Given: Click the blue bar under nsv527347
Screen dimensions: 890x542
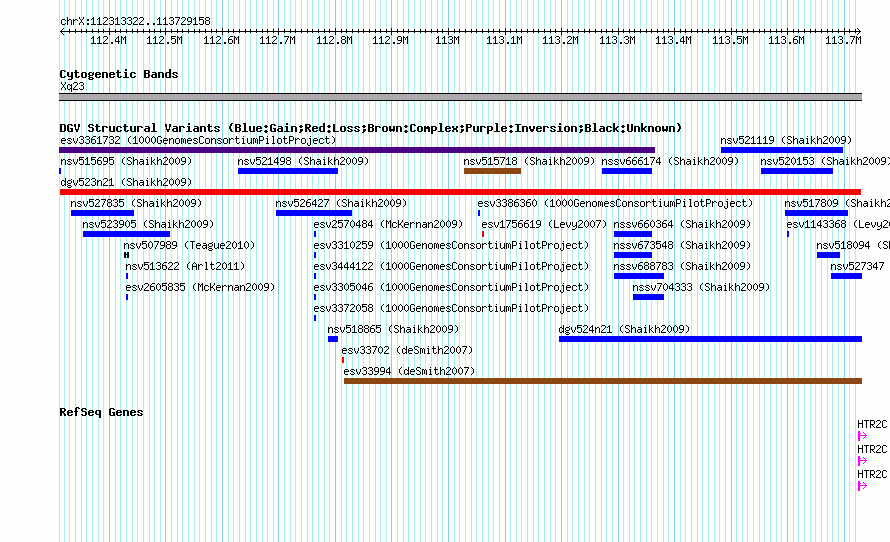Looking at the screenshot, I should point(846,276).
